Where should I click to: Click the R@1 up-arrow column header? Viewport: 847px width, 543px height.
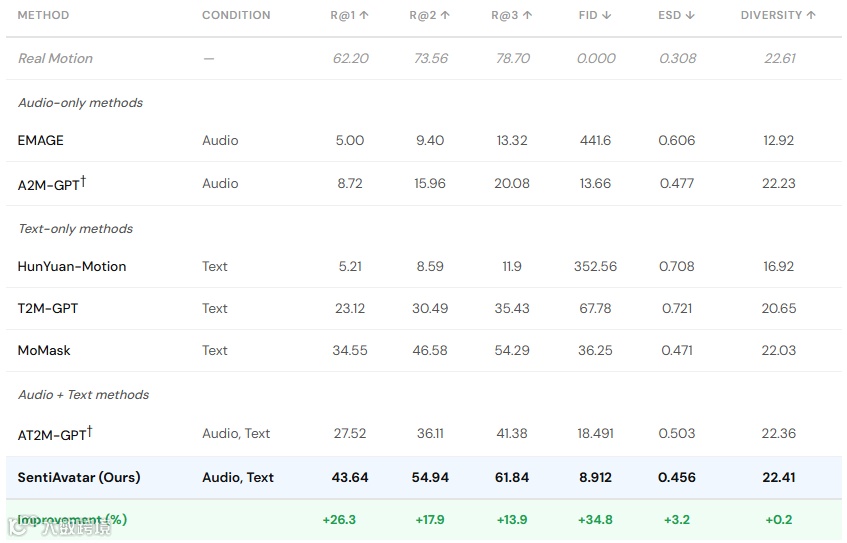[x=350, y=15]
